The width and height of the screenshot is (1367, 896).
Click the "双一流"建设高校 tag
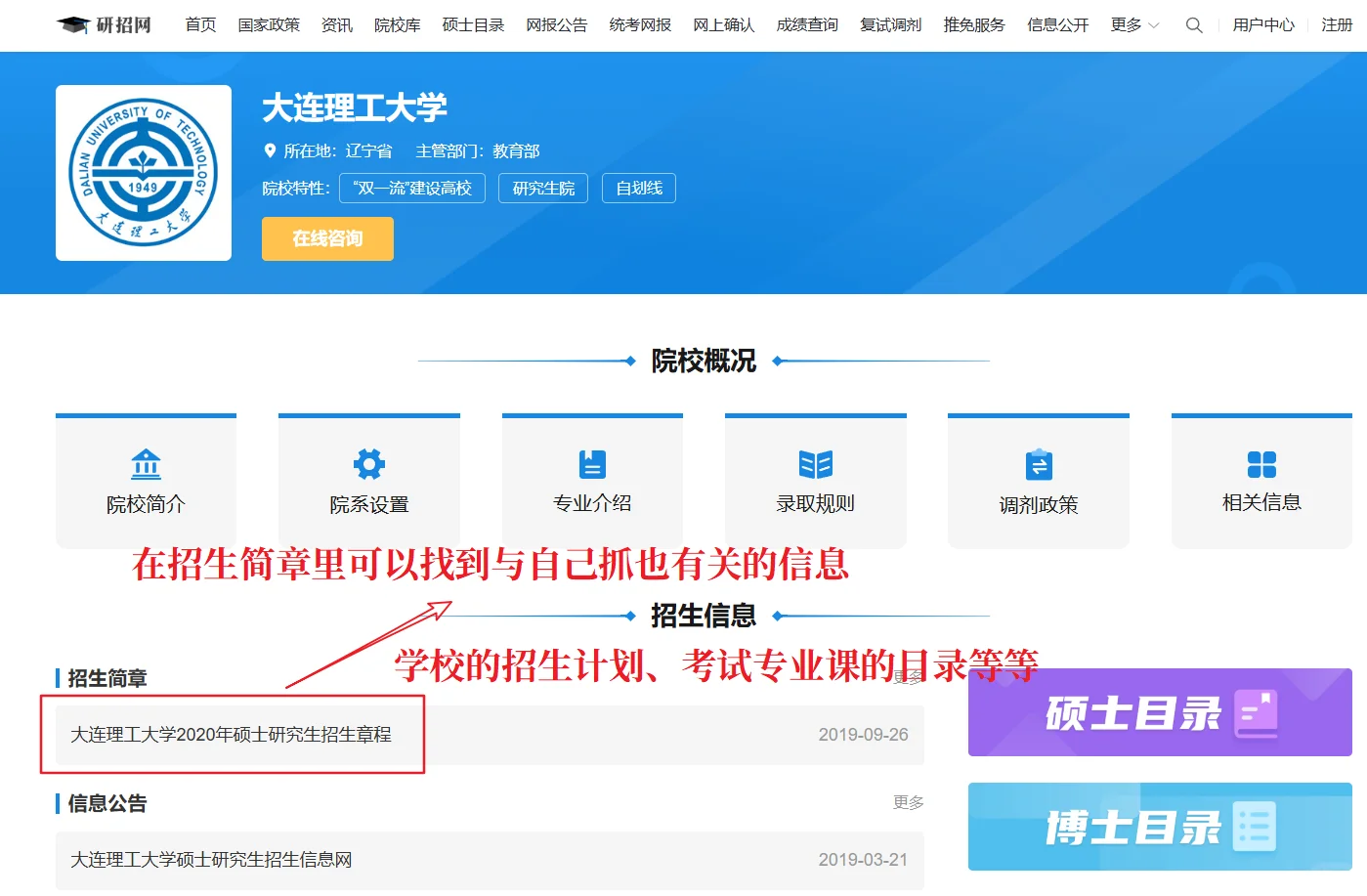coord(412,188)
